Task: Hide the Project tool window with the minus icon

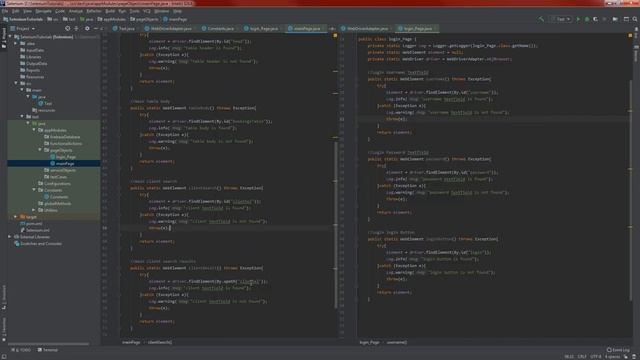Action: pyautogui.click(x=96, y=29)
